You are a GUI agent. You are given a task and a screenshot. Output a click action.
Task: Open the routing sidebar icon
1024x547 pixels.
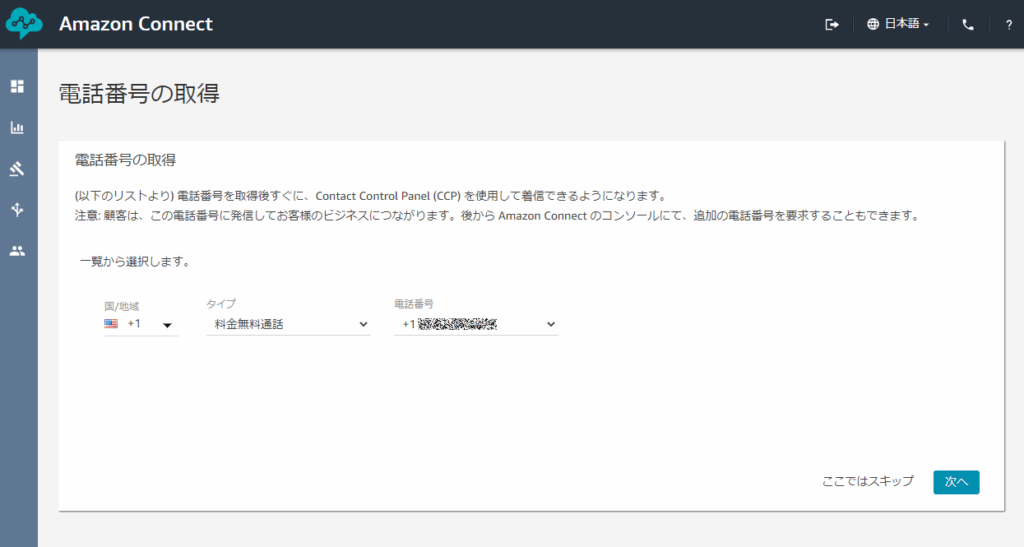[18, 210]
